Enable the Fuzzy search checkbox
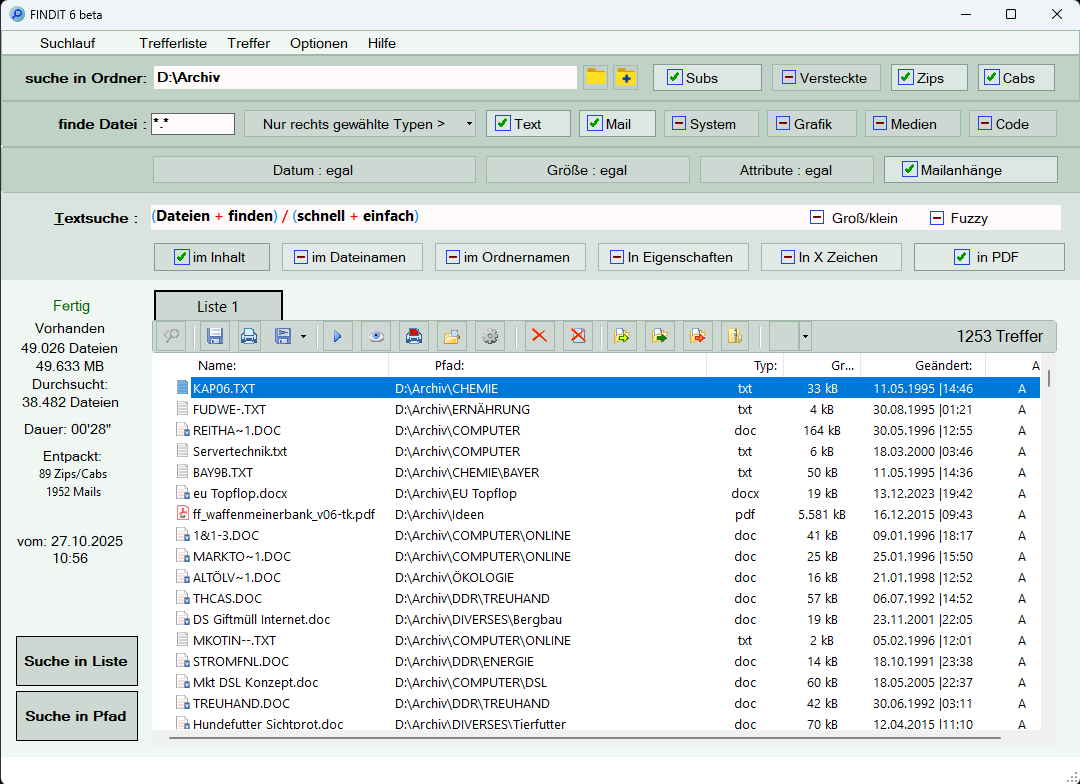Image resolution: width=1080 pixels, height=784 pixels. pyautogui.click(x=937, y=218)
